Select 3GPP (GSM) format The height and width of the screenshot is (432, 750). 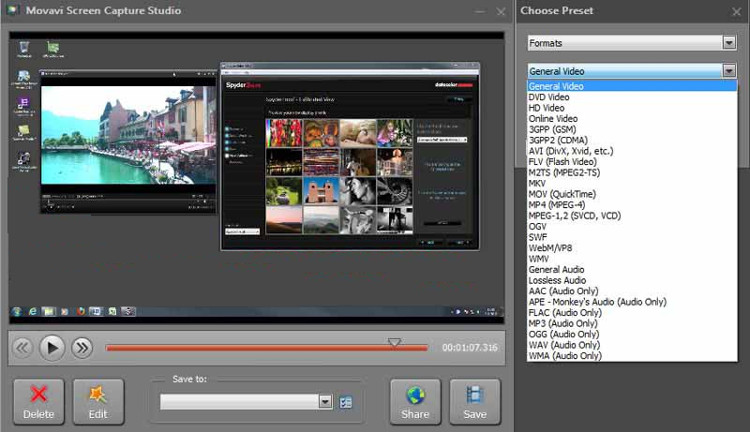632,129
